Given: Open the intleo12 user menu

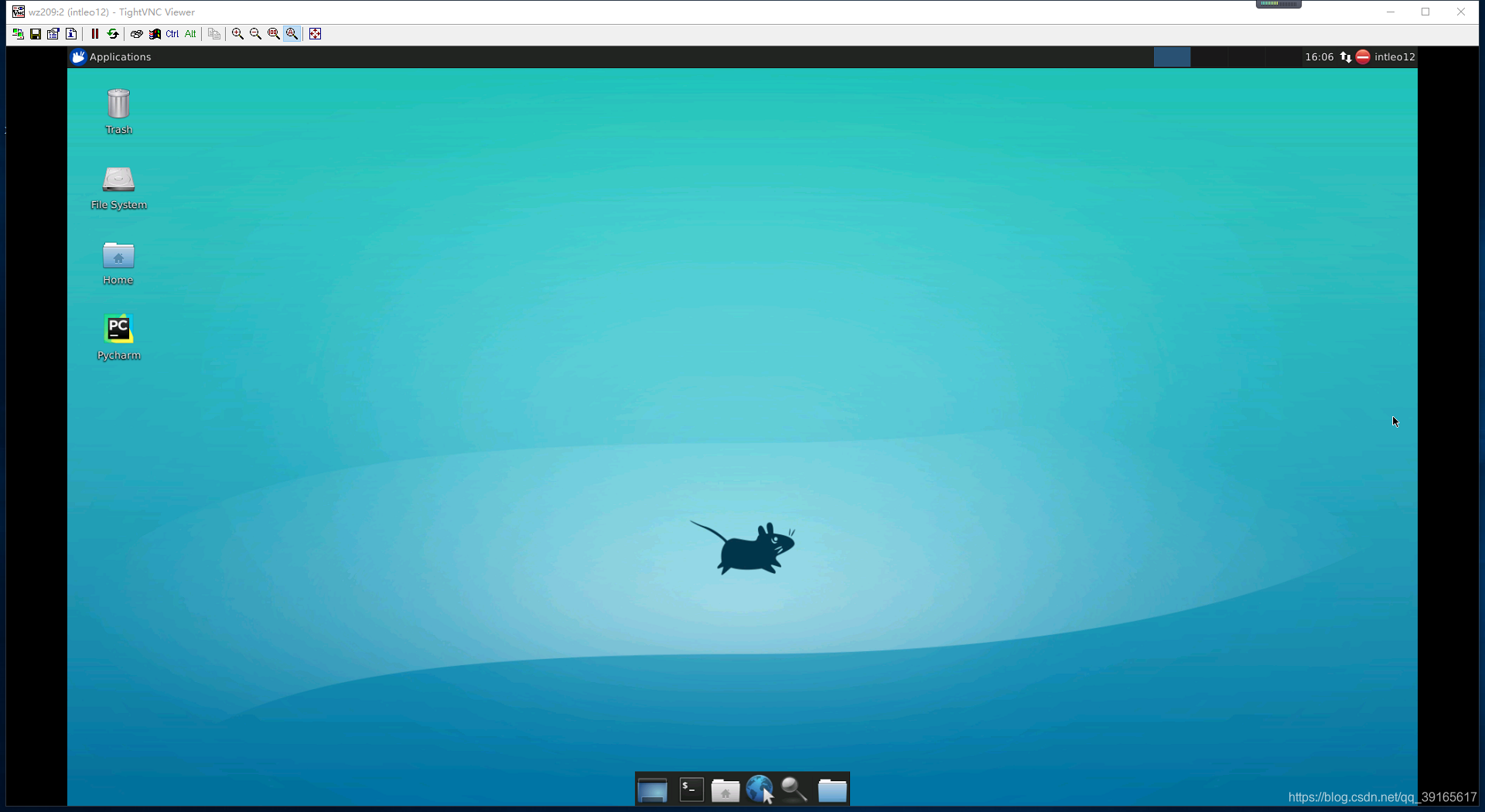Looking at the screenshot, I should coord(1395,57).
